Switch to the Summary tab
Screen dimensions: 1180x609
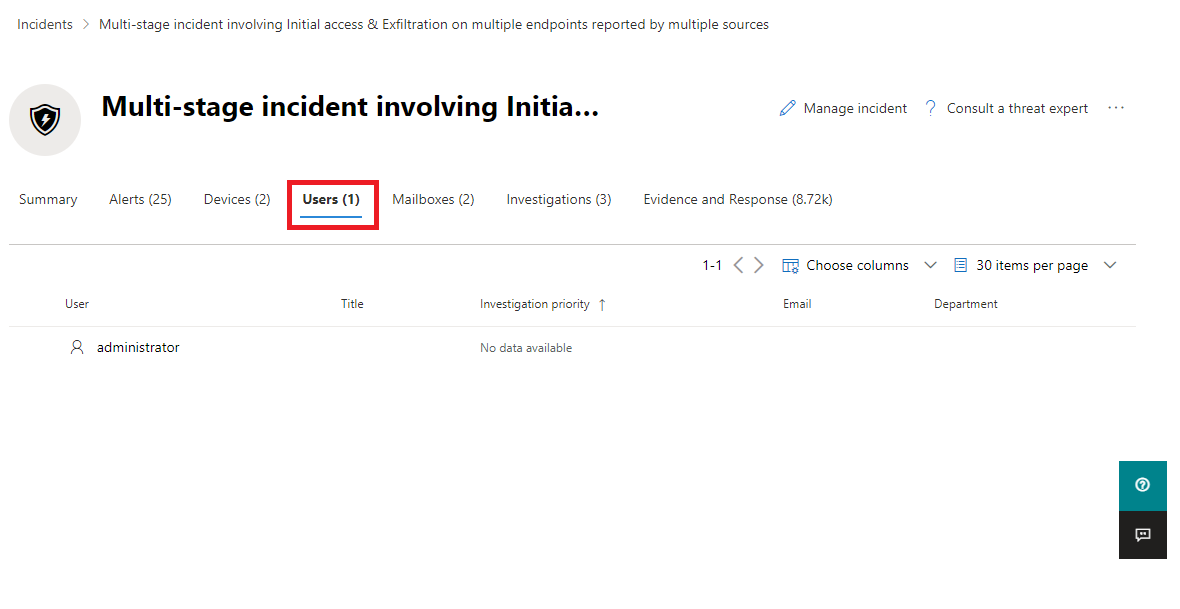coord(48,199)
